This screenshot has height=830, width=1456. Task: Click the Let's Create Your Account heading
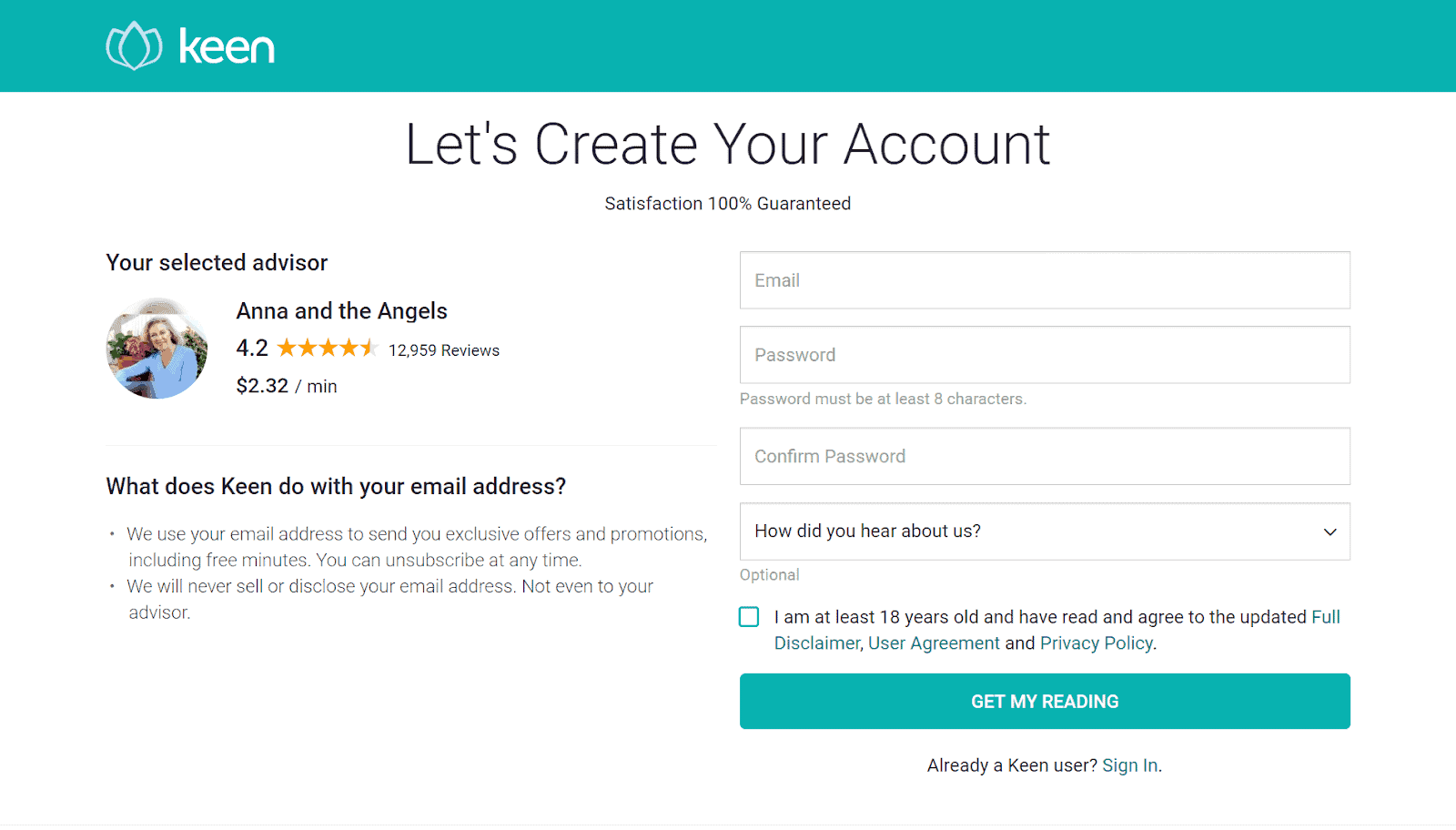pos(728,145)
